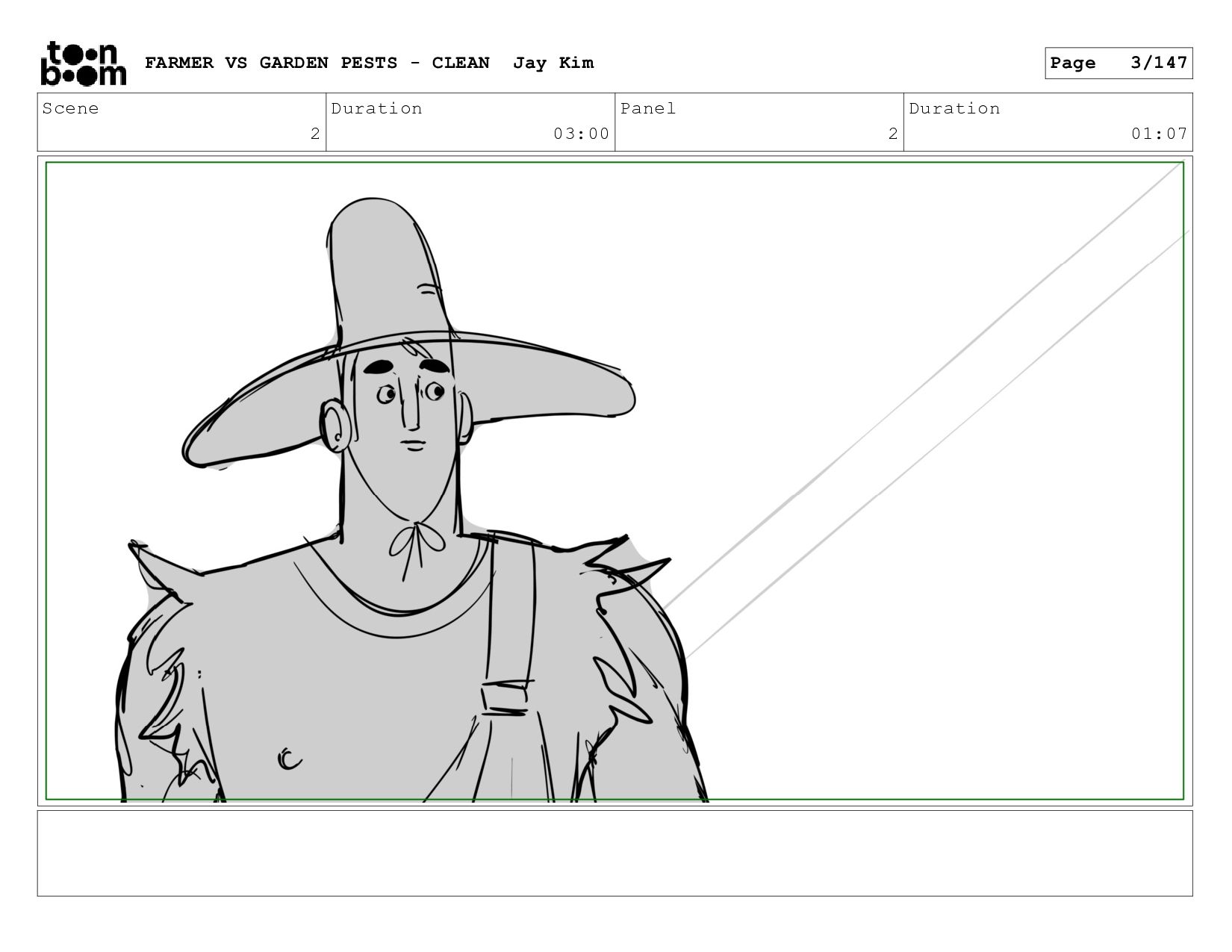Viewport: 1232px width, 952px height.
Task: Select the author name 'Jay Kim'
Action: point(553,63)
